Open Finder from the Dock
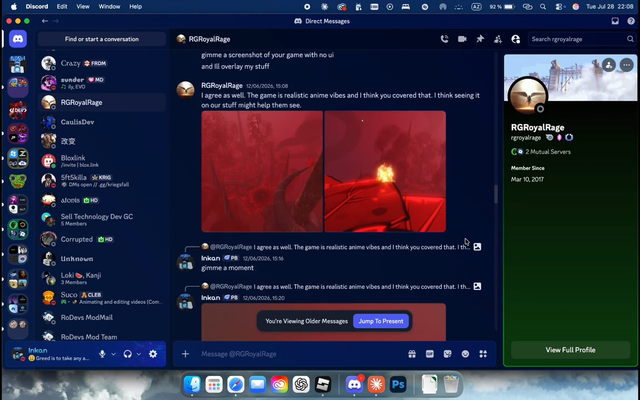 192,384
